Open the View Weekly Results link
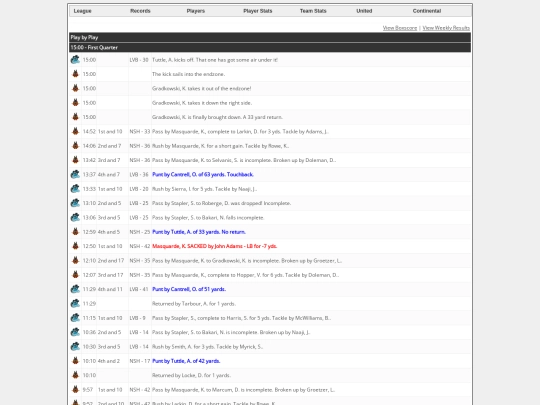The width and height of the screenshot is (540, 405). (446, 28)
